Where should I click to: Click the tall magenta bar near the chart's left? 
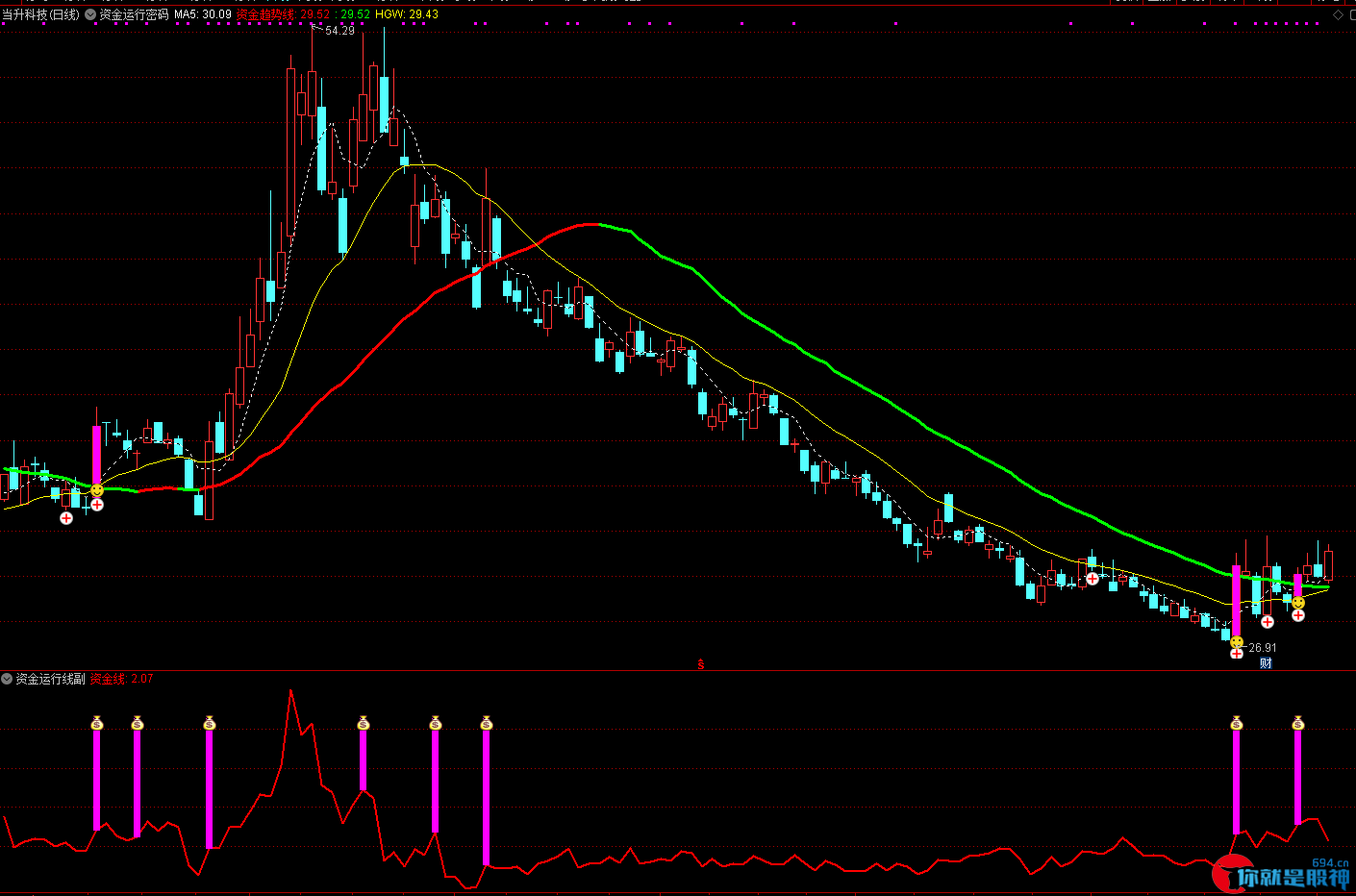tap(96, 456)
